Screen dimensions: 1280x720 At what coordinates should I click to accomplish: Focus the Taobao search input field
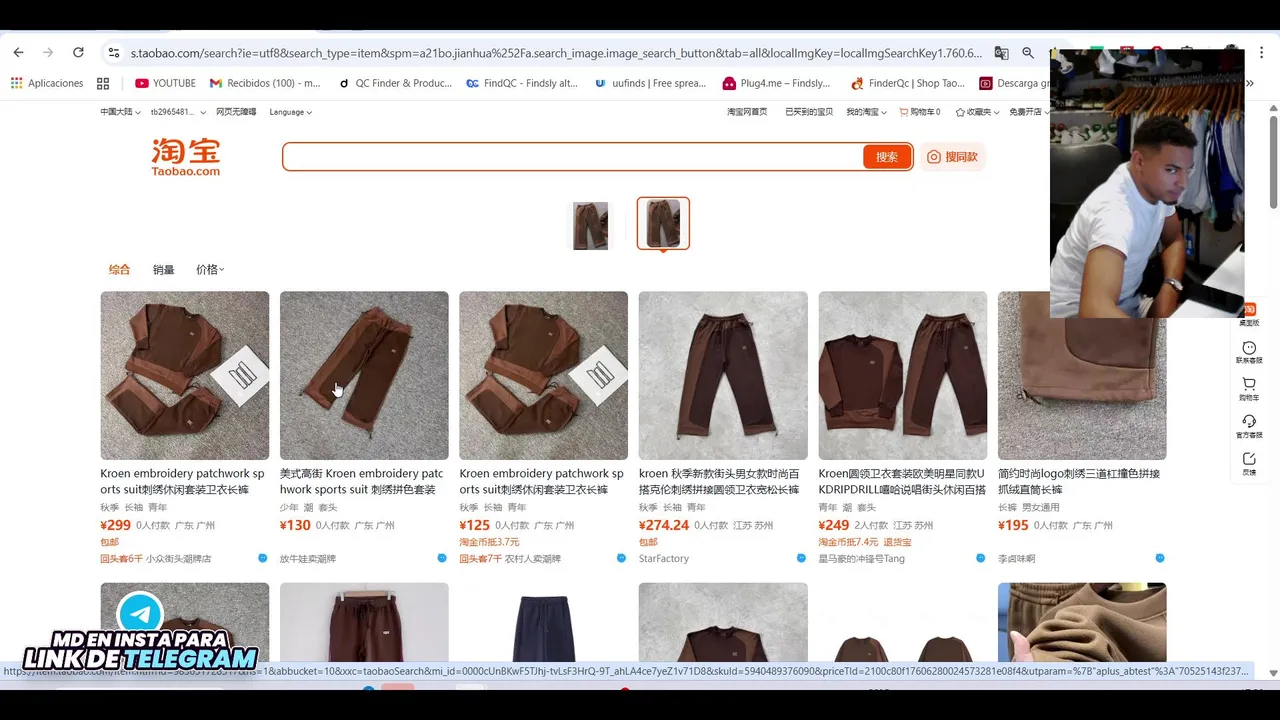(x=573, y=157)
